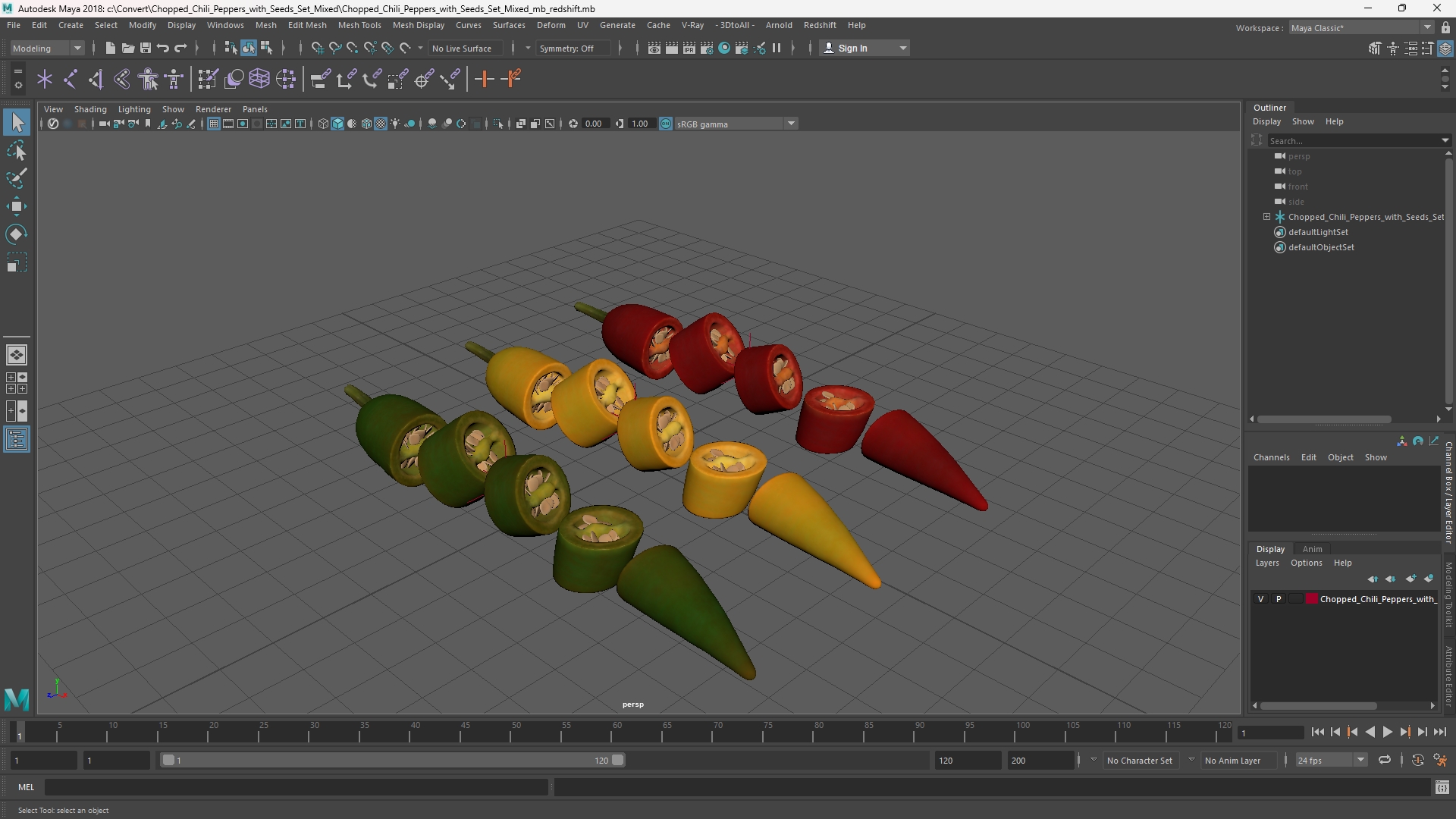Choose the Move tool
Screen dimensions: 1456x819
coord(17,206)
